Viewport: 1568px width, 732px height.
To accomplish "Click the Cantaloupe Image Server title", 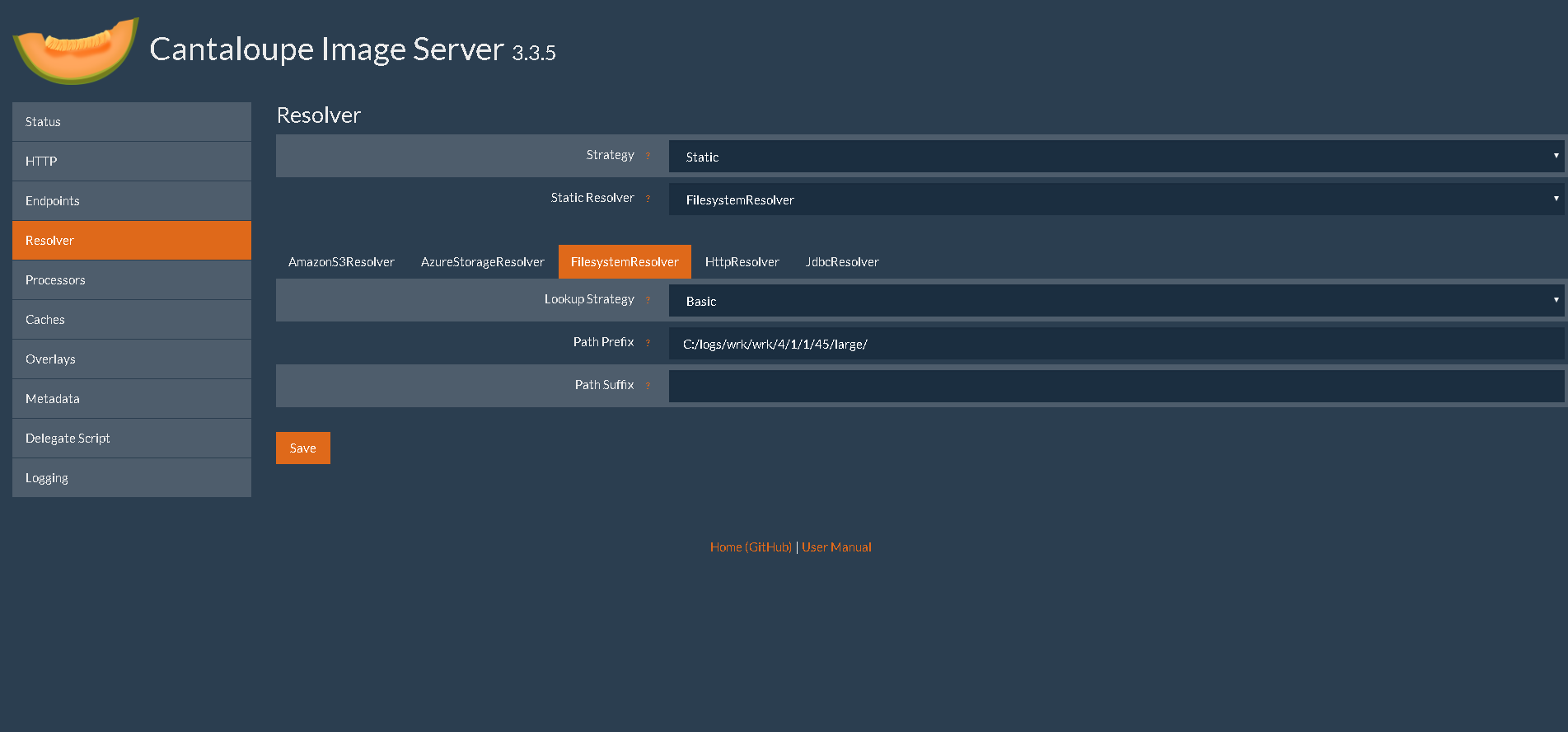I will pos(326,49).
